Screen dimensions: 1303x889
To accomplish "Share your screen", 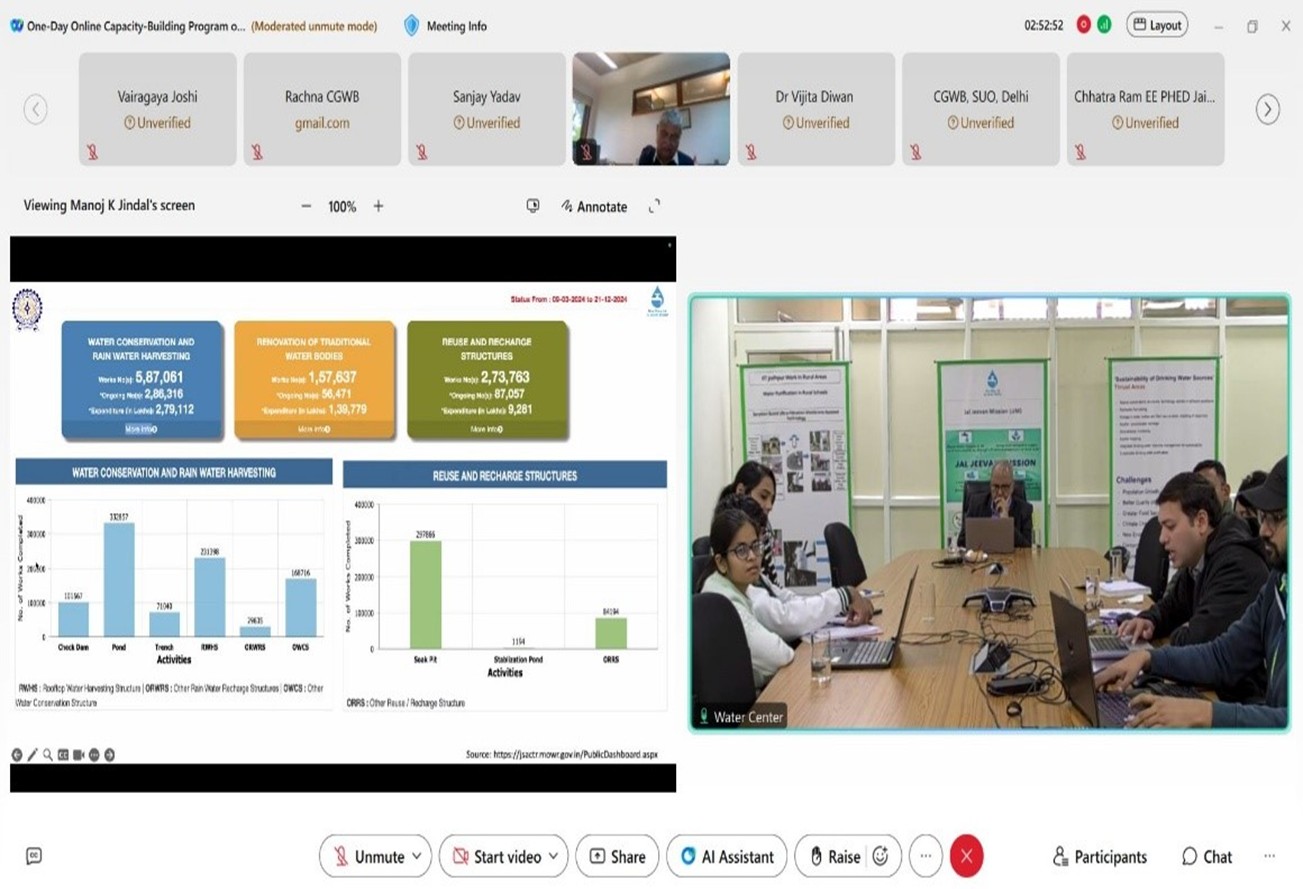I will (617, 856).
